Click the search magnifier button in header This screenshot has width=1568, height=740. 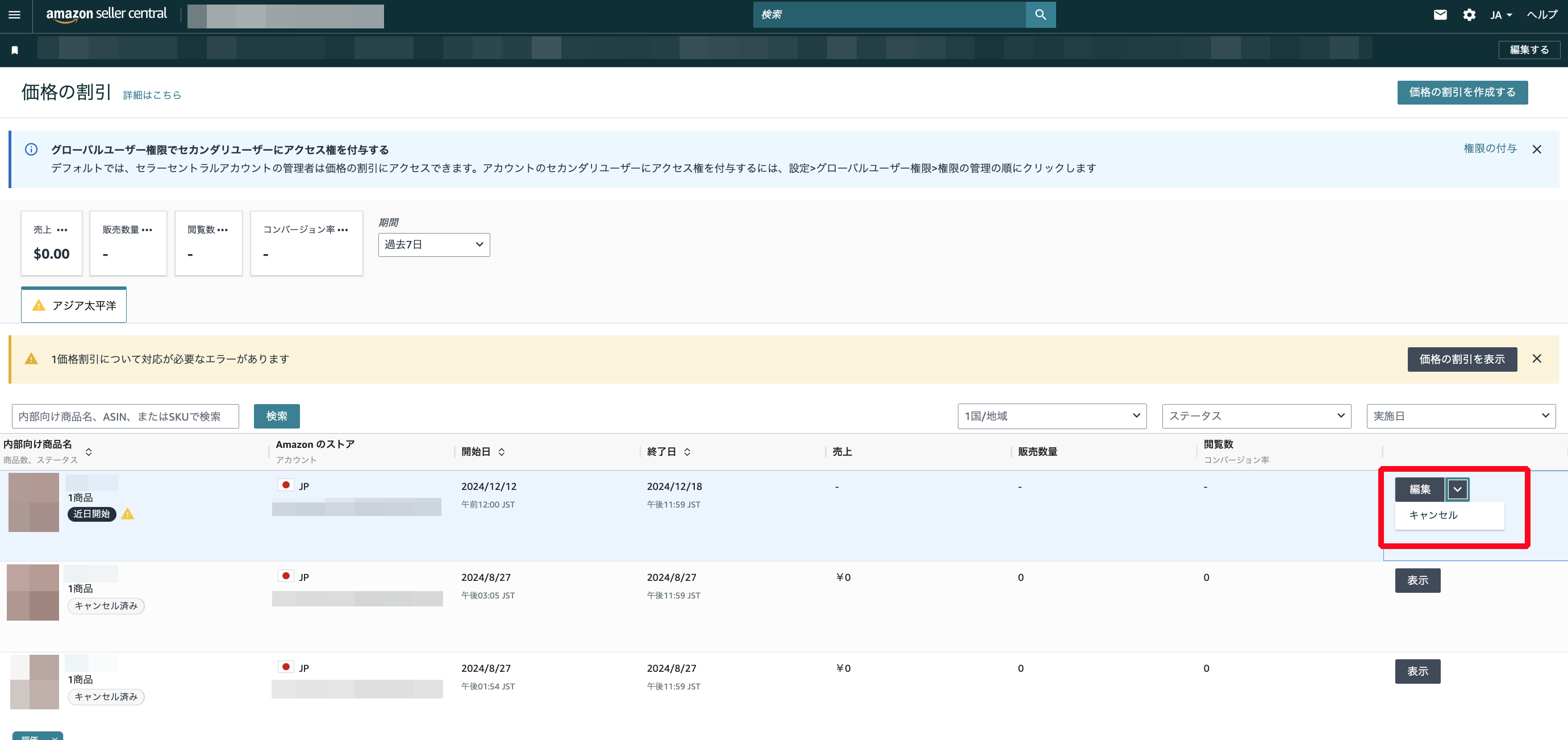pyautogui.click(x=1041, y=15)
